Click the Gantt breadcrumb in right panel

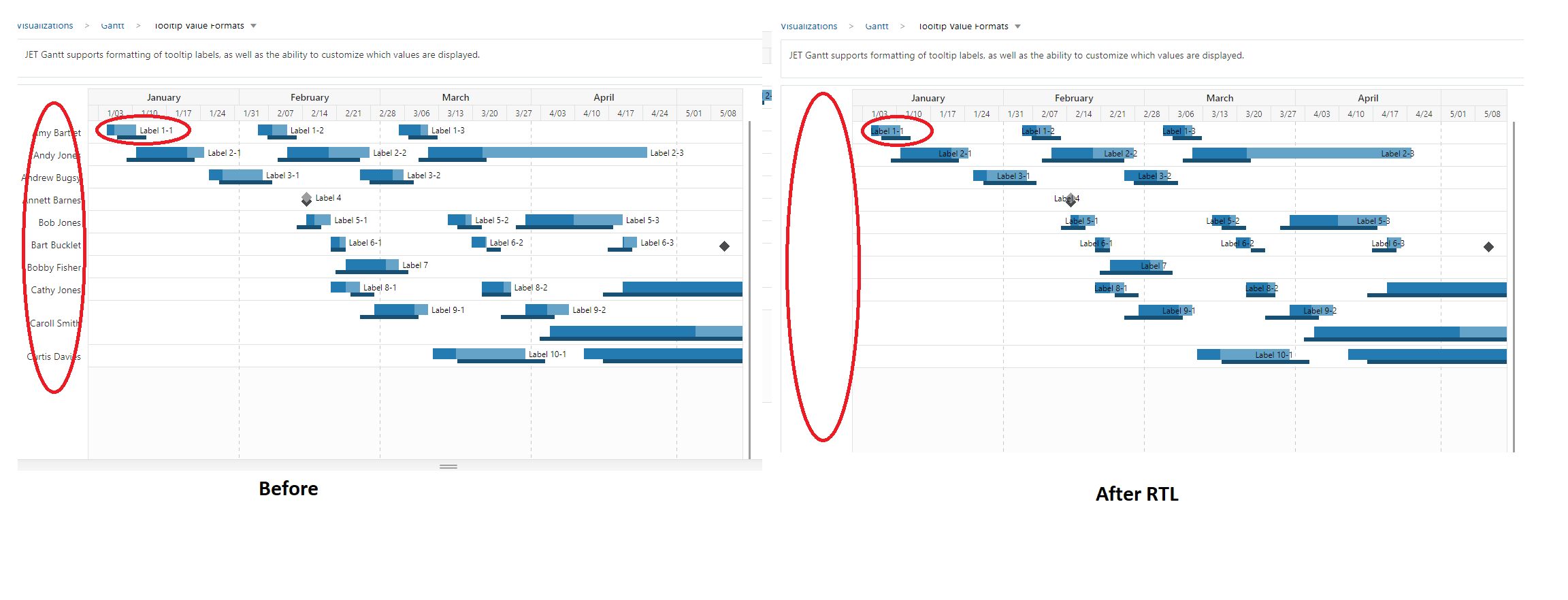877,27
